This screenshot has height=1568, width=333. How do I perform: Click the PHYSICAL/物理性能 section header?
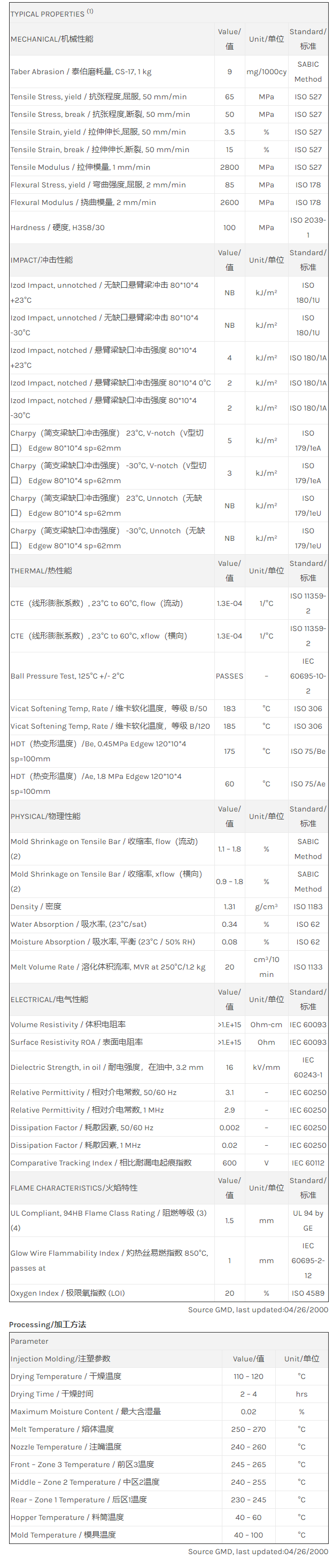click(45, 816)
